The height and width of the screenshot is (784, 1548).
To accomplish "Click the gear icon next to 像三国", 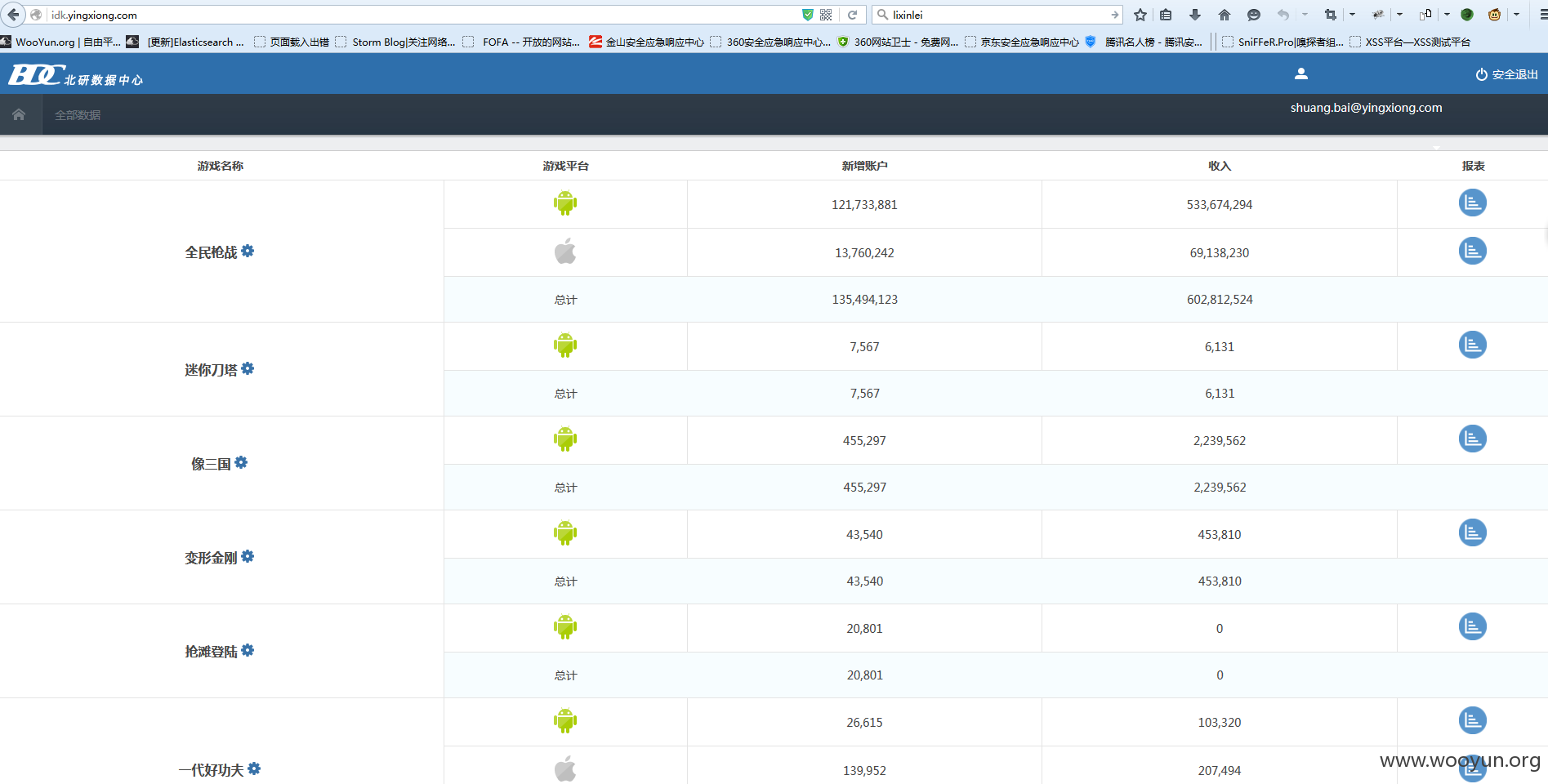I will (241, 463).
